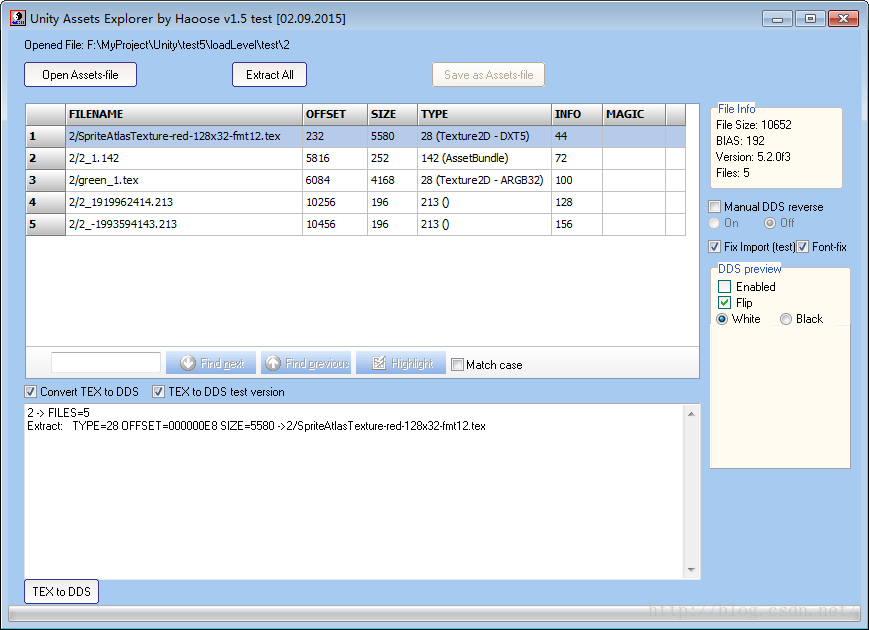
Task: Select the Black background radio button
Action: click(786, 319)
